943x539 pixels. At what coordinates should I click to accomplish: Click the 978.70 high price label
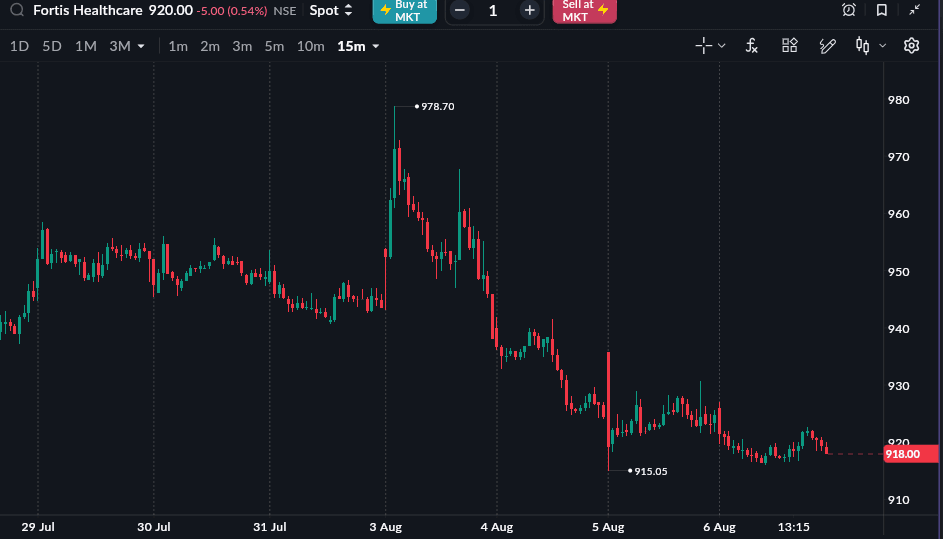tap(437, 106)
